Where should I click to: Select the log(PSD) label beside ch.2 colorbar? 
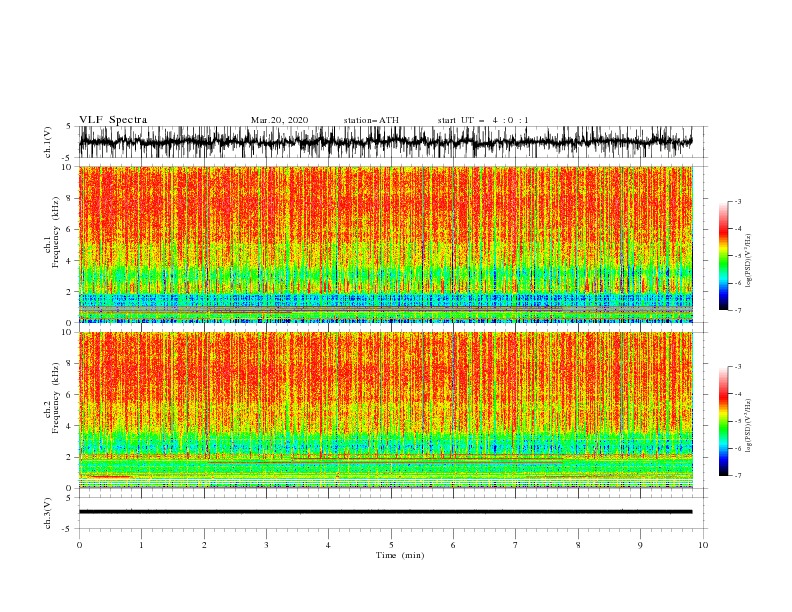coord(749,425)
